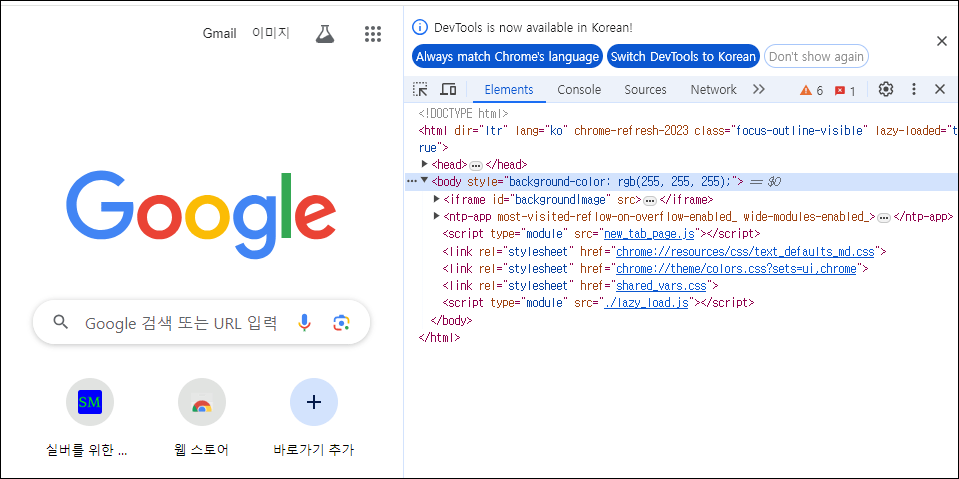Collapse the body element node
Viewport: 959px width, 479px height.
(x=424, y=181)
